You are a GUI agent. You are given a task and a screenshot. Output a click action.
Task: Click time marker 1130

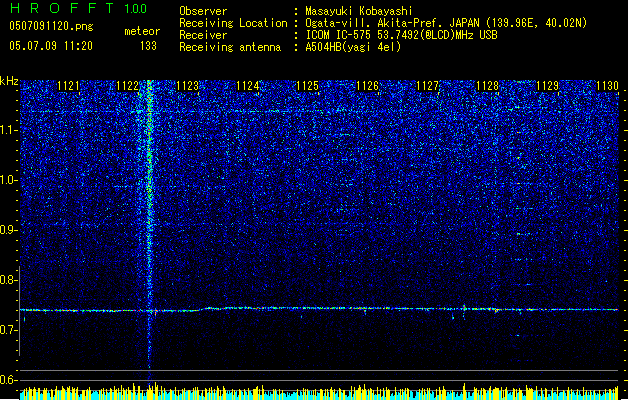[x=607, y=86]
